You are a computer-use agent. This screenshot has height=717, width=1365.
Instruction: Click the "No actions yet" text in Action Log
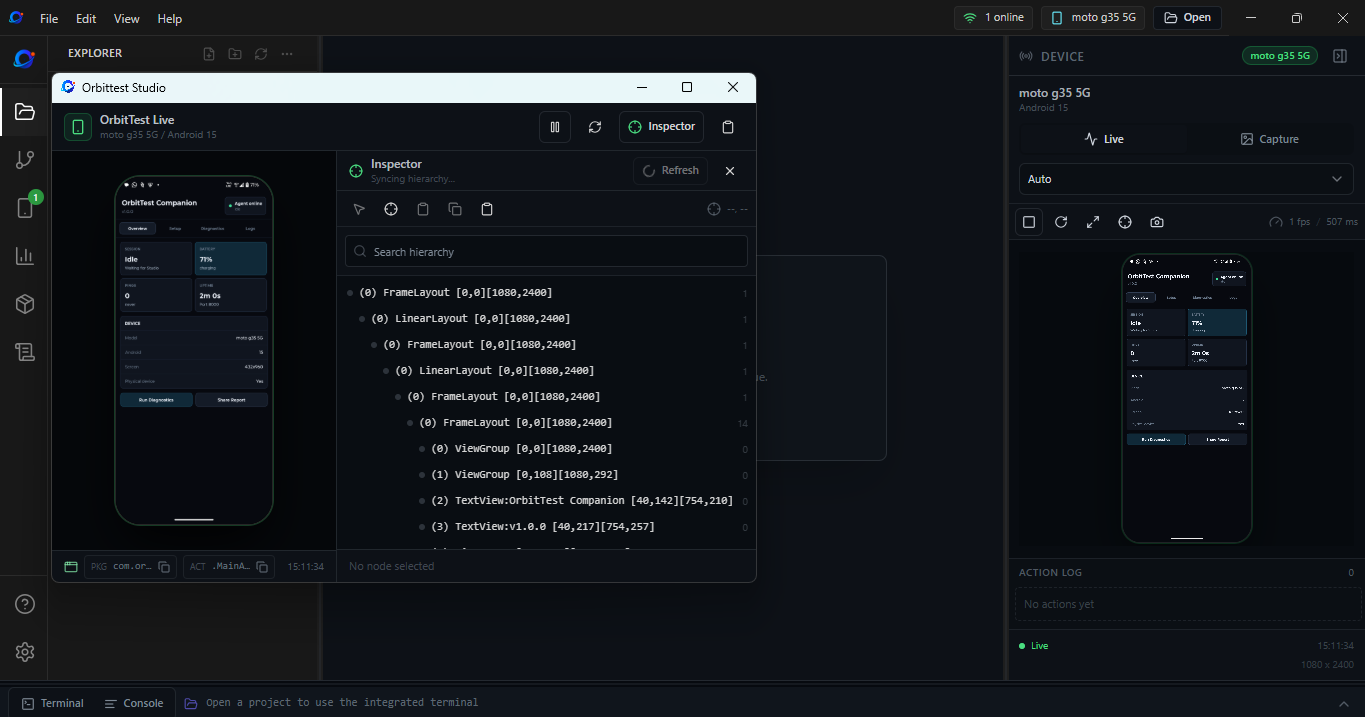[1059, 604]
